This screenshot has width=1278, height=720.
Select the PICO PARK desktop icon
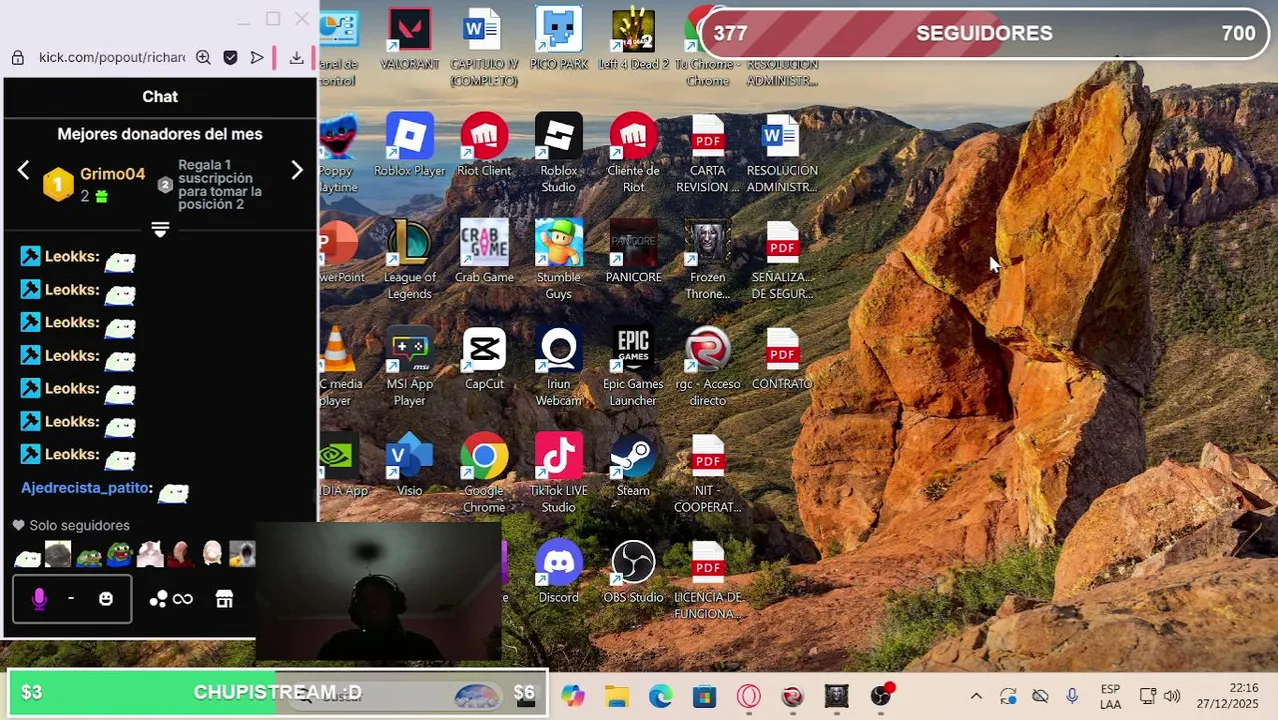click(558, 40)
